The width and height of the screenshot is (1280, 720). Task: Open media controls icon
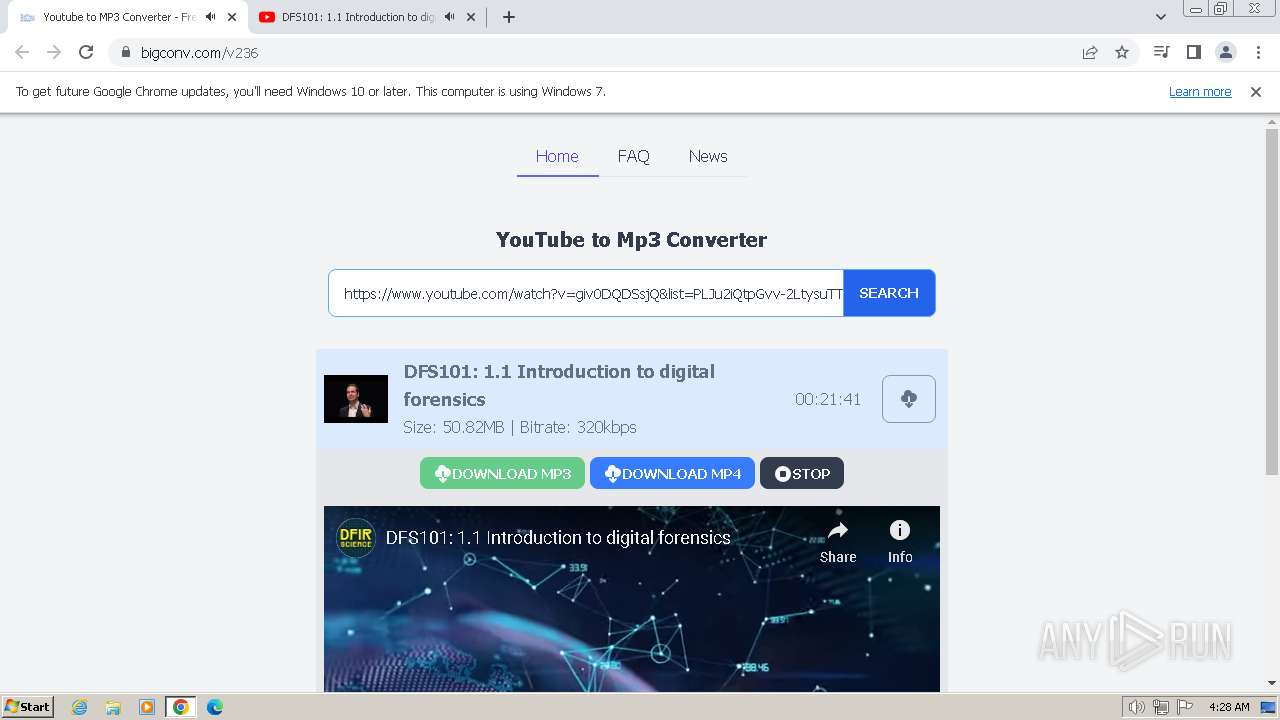point(1161,52)
